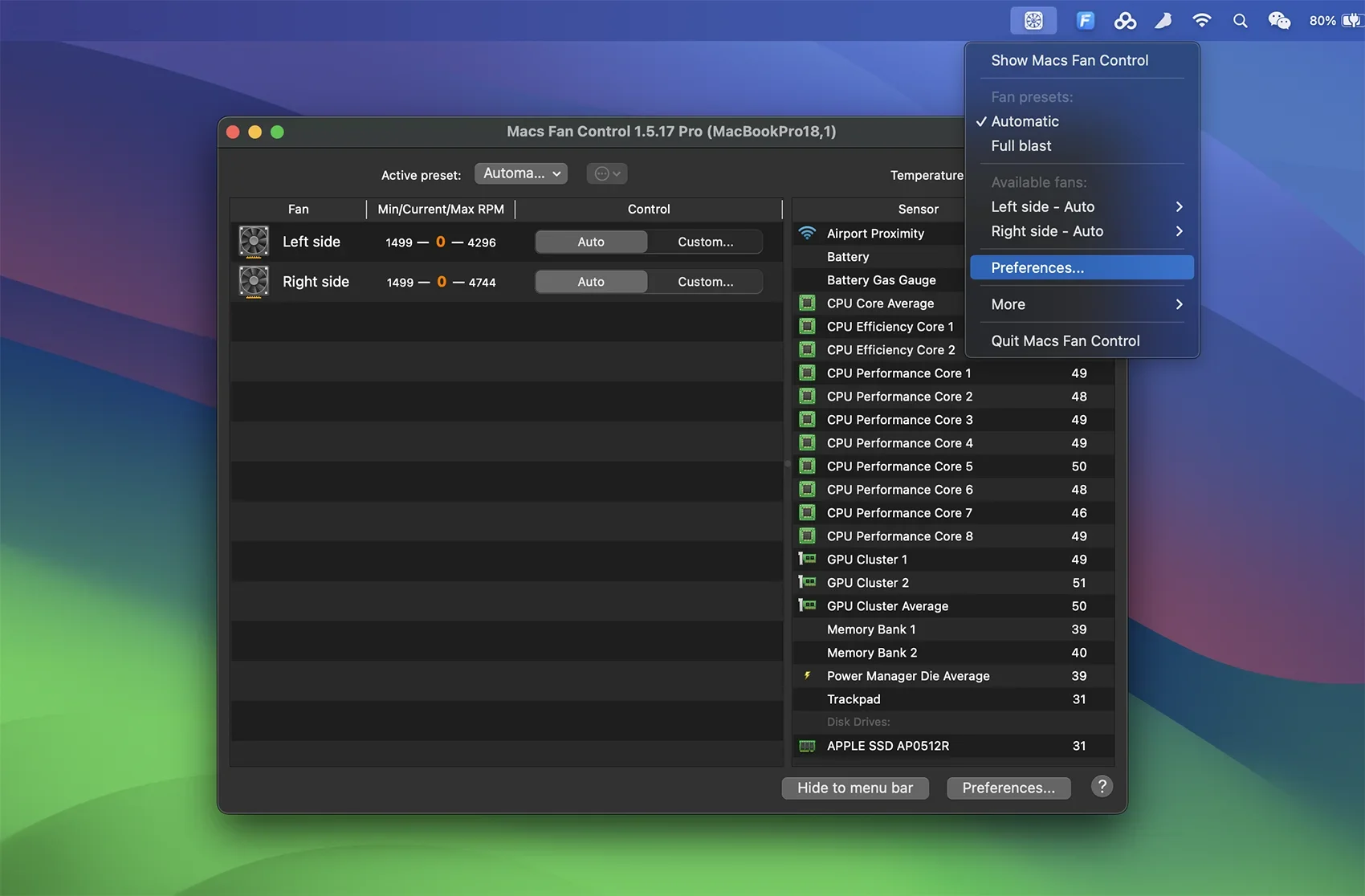This screenshot has width=1365, height=896.
Task: Click the CPU Performance Core 1 chip icon
Action: coord(807,373)
